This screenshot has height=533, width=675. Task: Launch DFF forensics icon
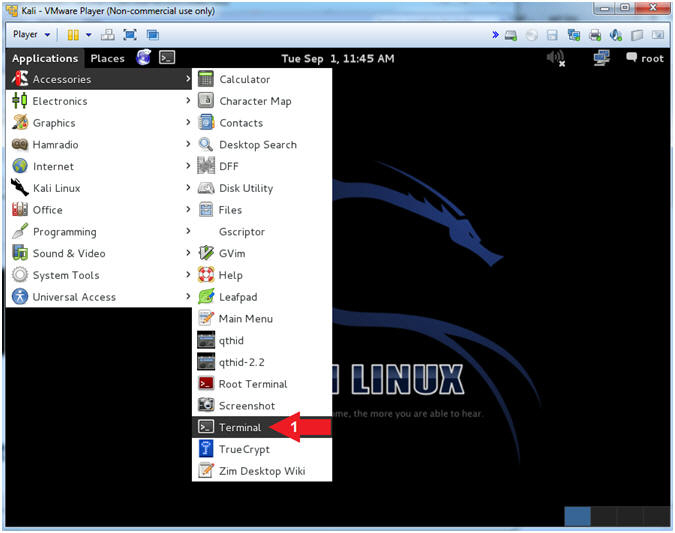206,166
